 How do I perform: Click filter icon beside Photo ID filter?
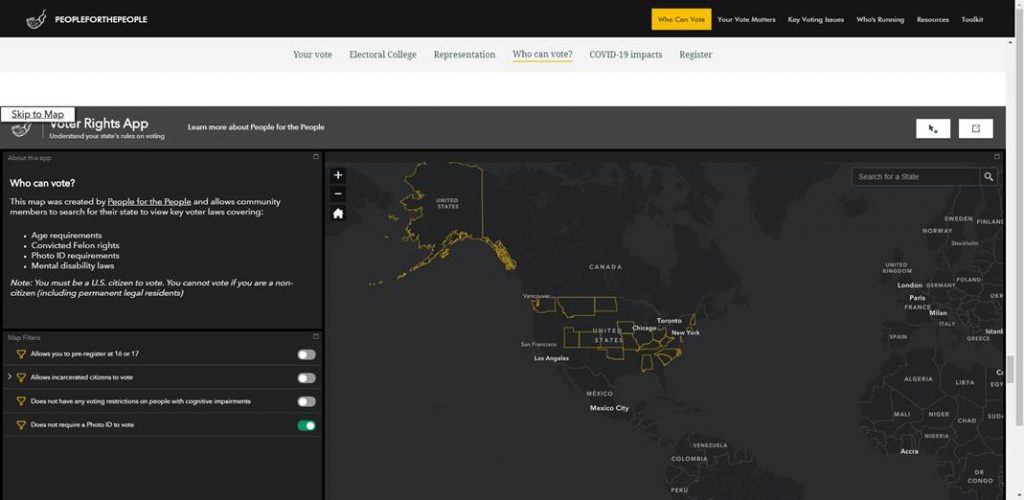click(21, 425)
